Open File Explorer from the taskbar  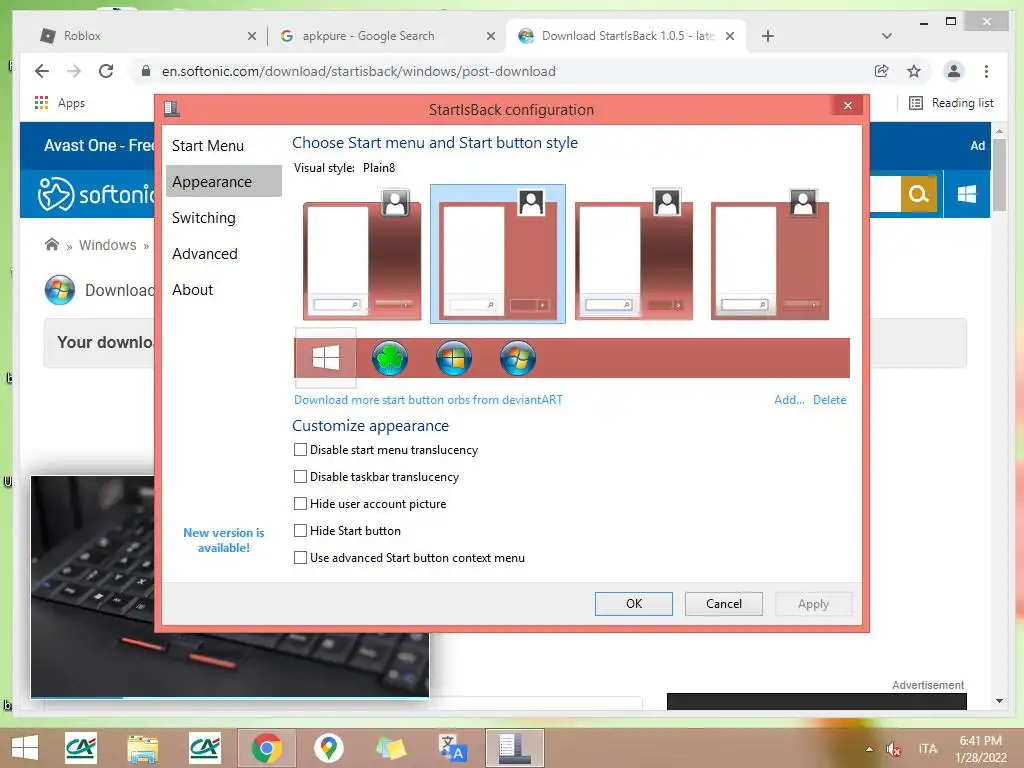143,748
